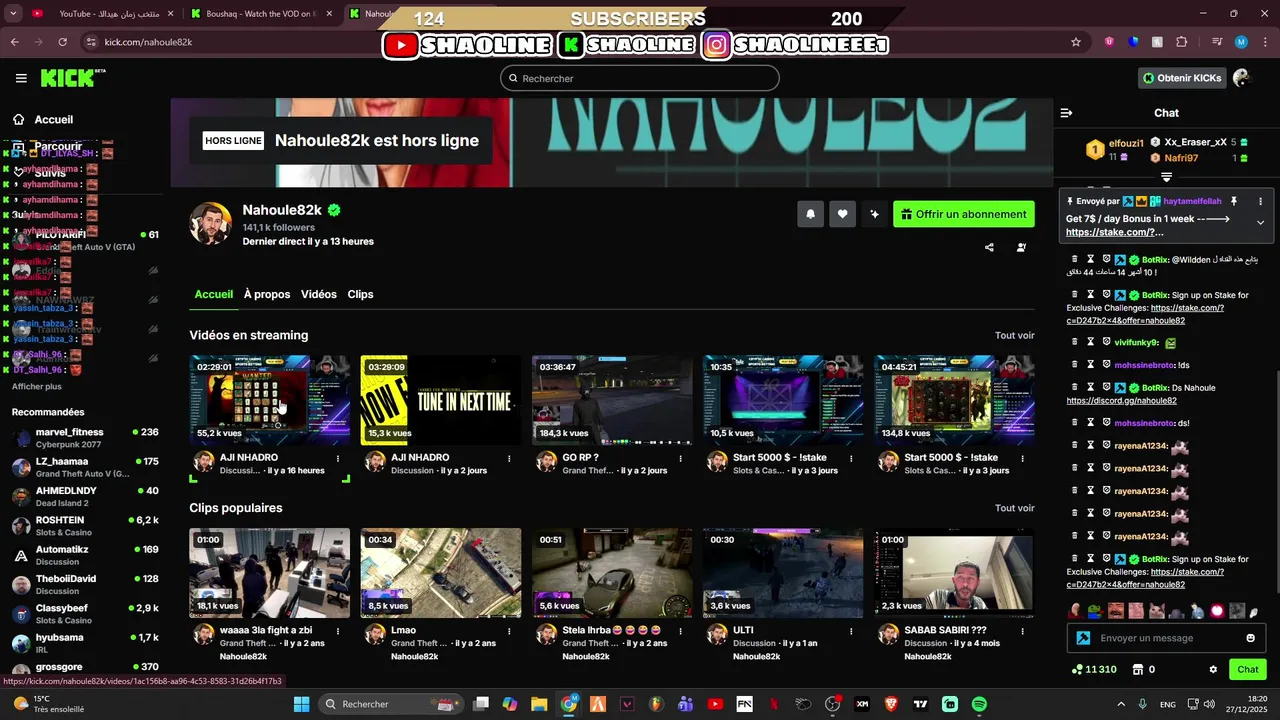Click the pin icon on pinned message

click(x=1234, y=201)
